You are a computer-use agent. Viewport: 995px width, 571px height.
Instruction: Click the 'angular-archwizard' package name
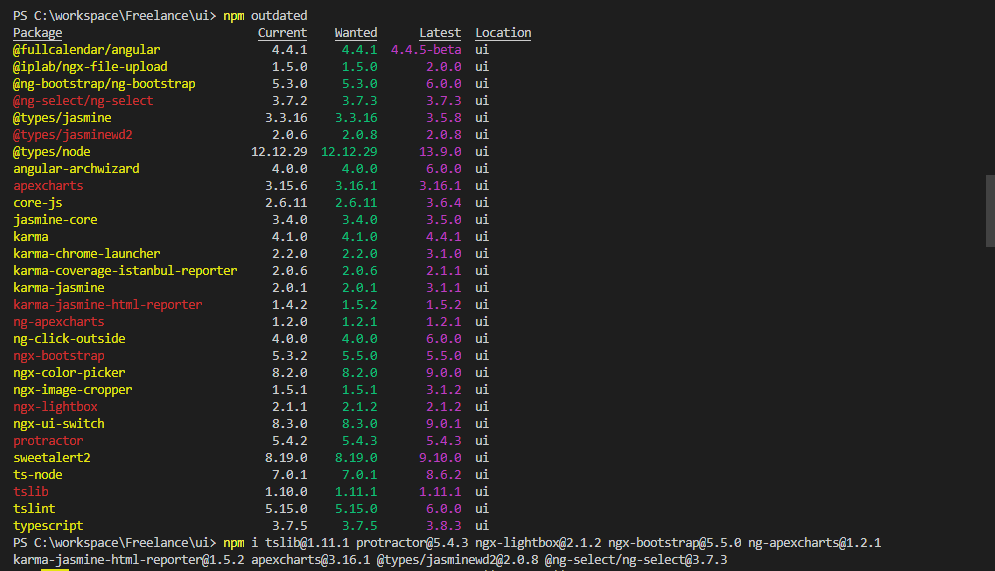pyautogui.click(x=76, y=169)
